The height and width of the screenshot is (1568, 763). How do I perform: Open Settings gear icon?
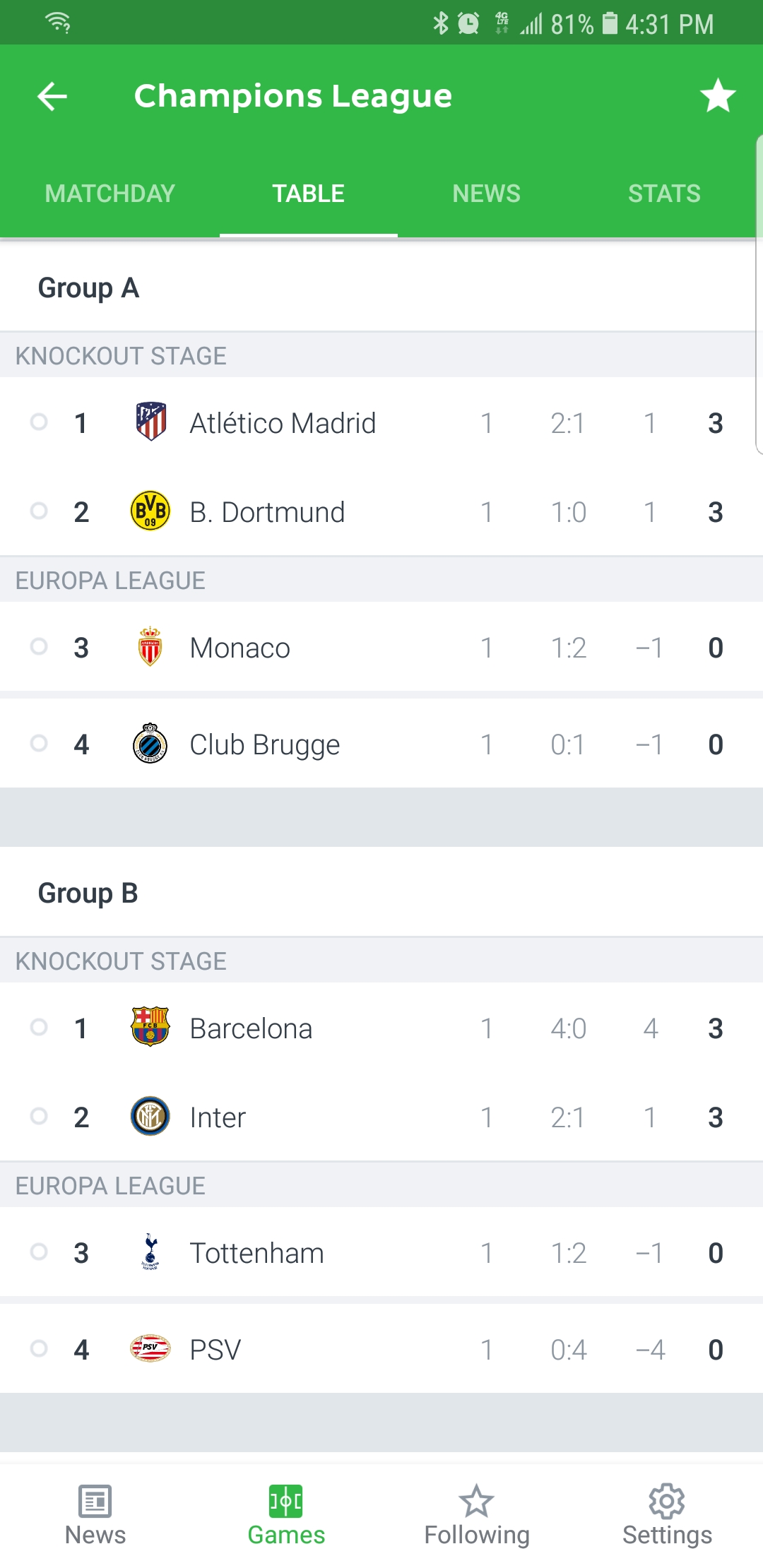coord(667,1501)
